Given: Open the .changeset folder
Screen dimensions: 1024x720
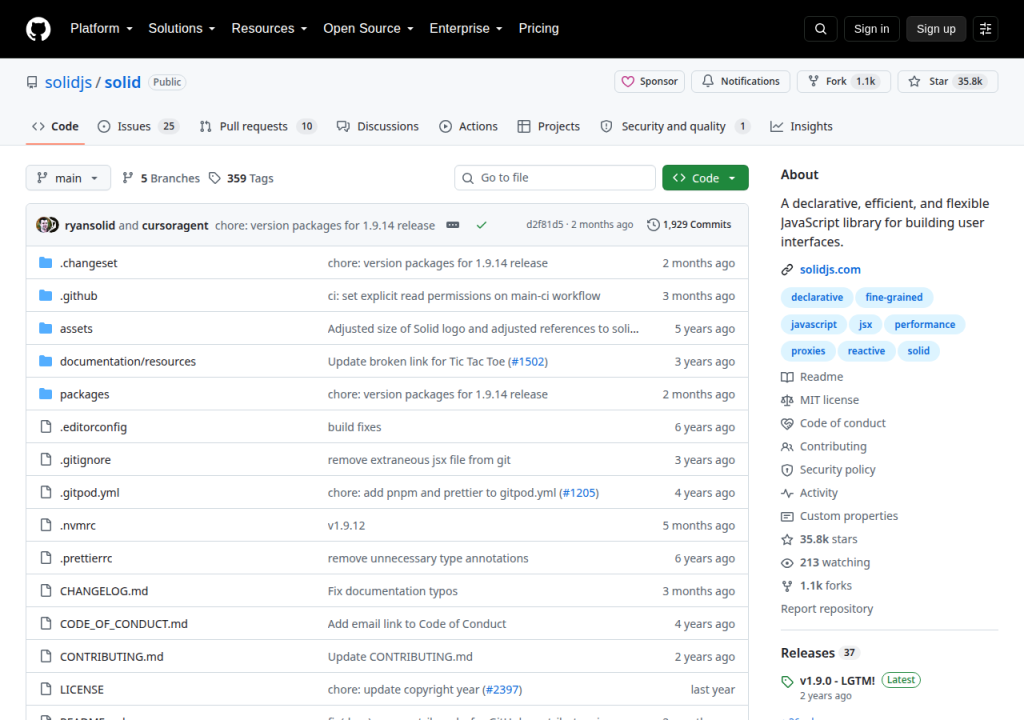Looking at the screenshot, I should coord(89,263).
